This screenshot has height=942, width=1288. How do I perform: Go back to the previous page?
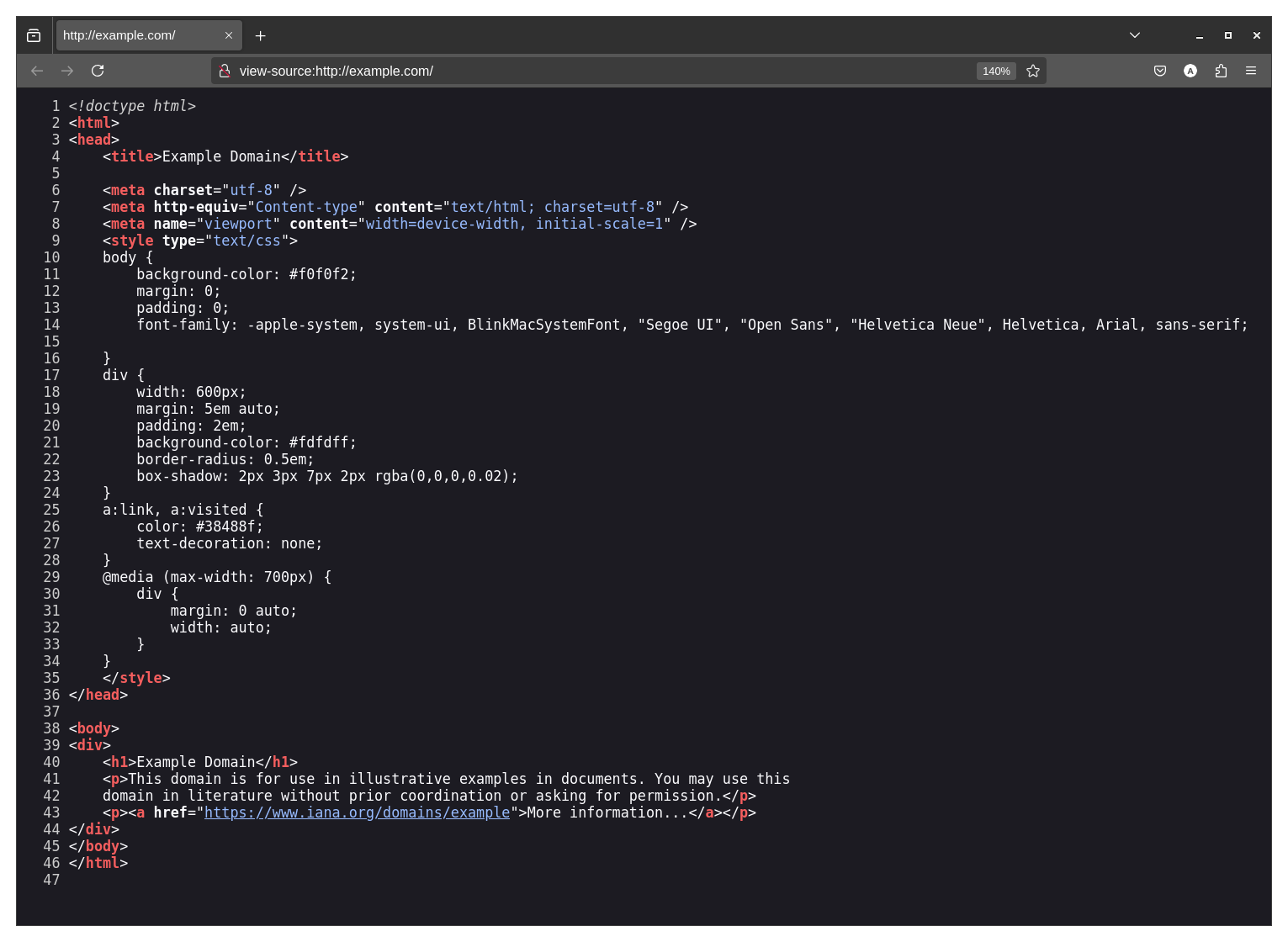pos(37,71)
